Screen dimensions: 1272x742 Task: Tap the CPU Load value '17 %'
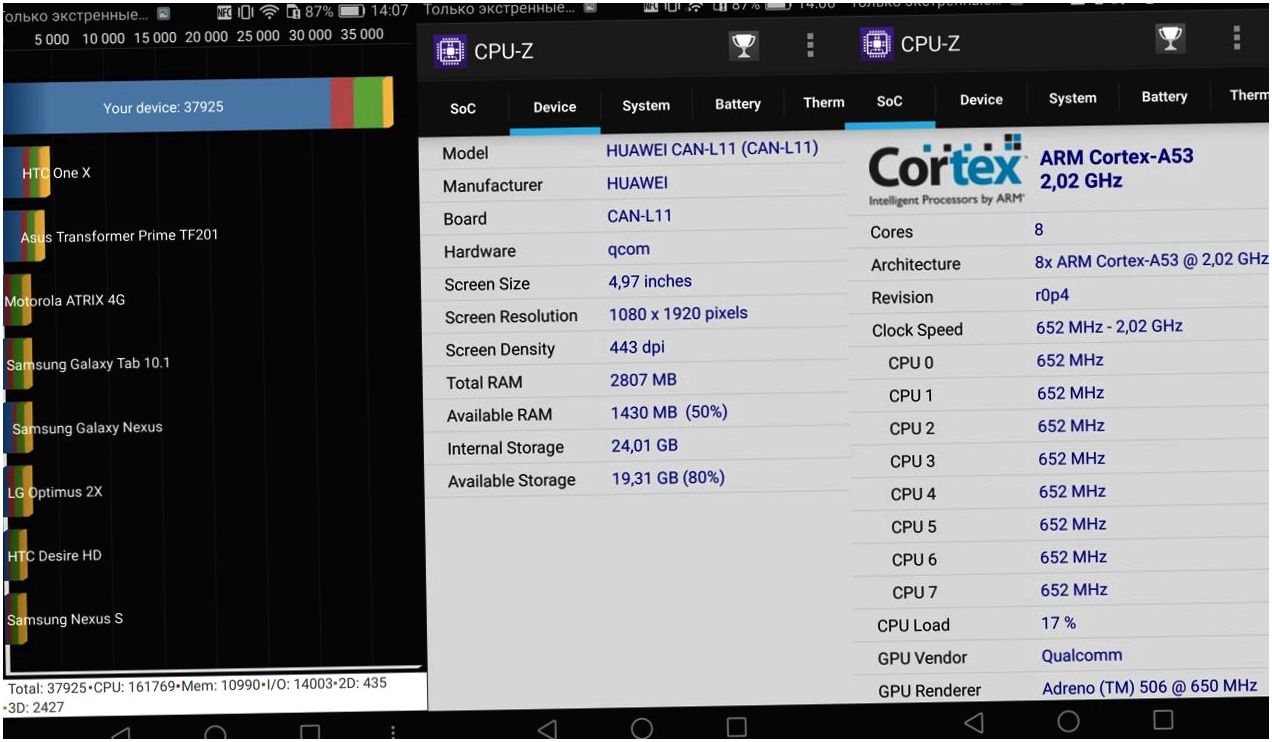click(1058, 623)
